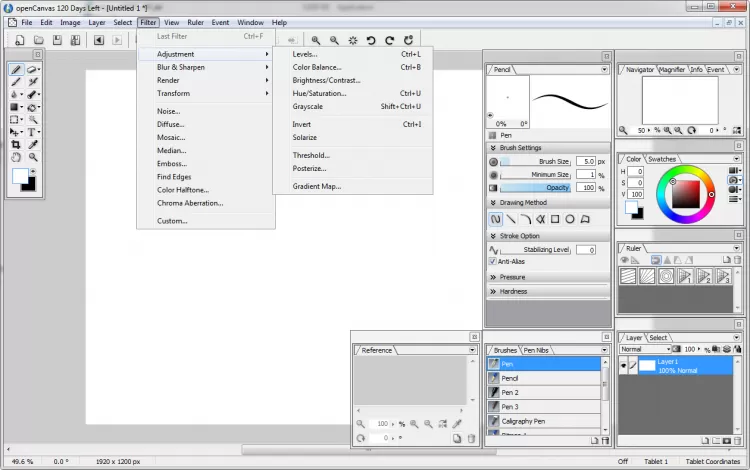Click the Layer 1 thumbnail

pyautogui.click(x=647, y=366)
